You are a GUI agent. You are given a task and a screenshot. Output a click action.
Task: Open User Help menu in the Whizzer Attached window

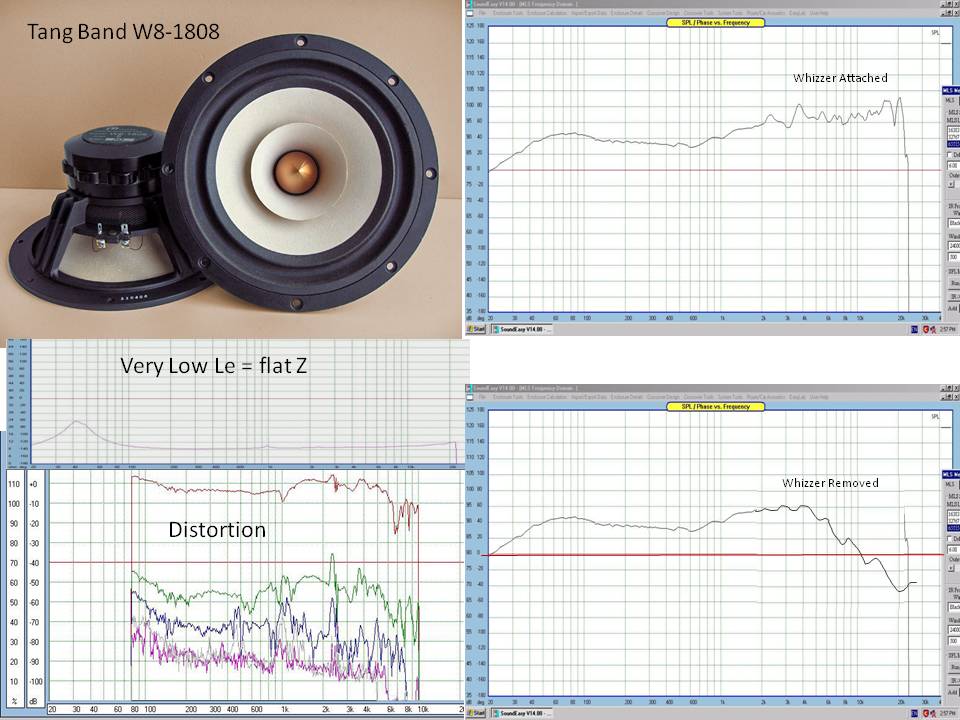click(819, 13)
